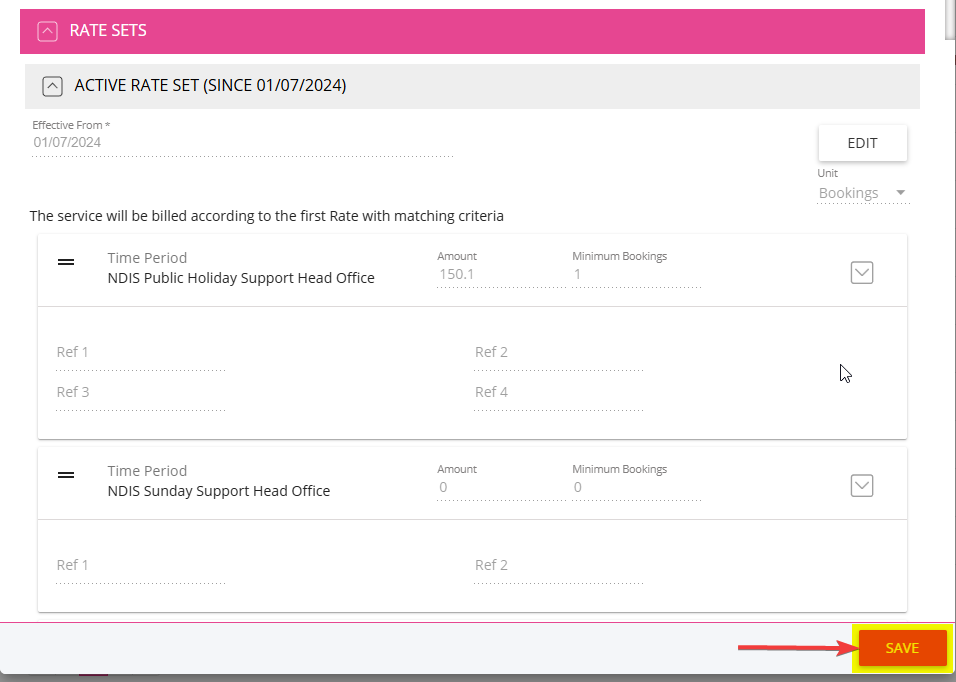This screenshot has width=956, height=682.
Task: Focus Sunday Support Minimum Bookings field
Action: coord(636,488)
